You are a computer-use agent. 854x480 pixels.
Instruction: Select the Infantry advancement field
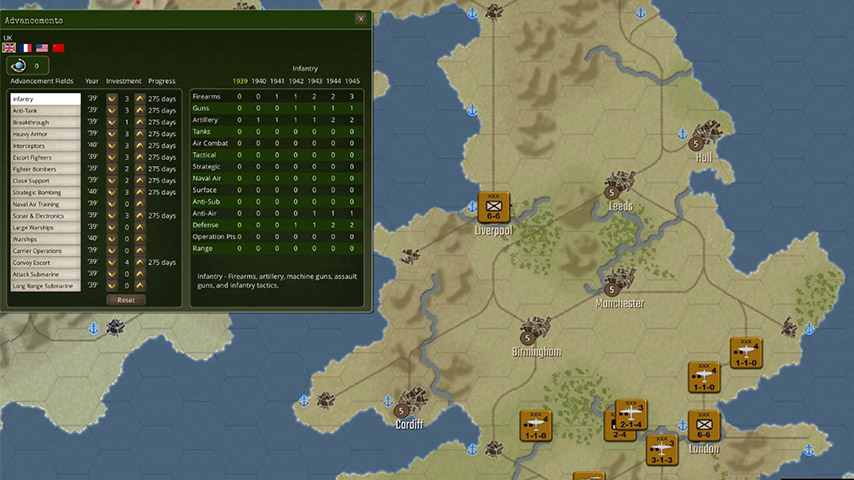pyautogui.click(x=45, y=99)
